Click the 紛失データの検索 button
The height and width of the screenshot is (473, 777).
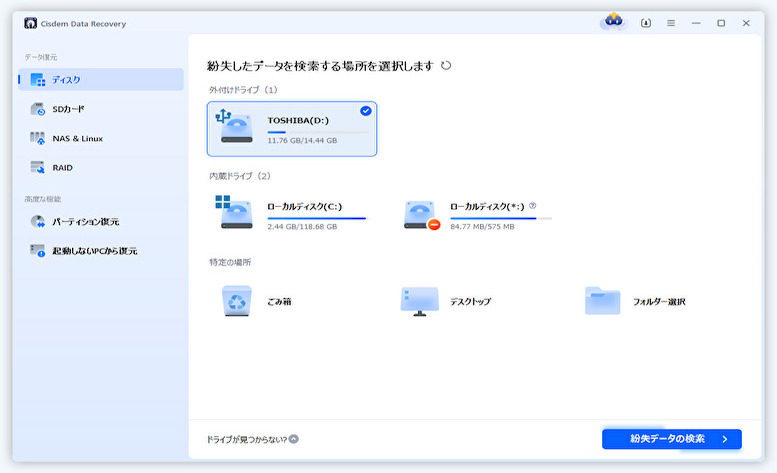[x=671, y=439]
